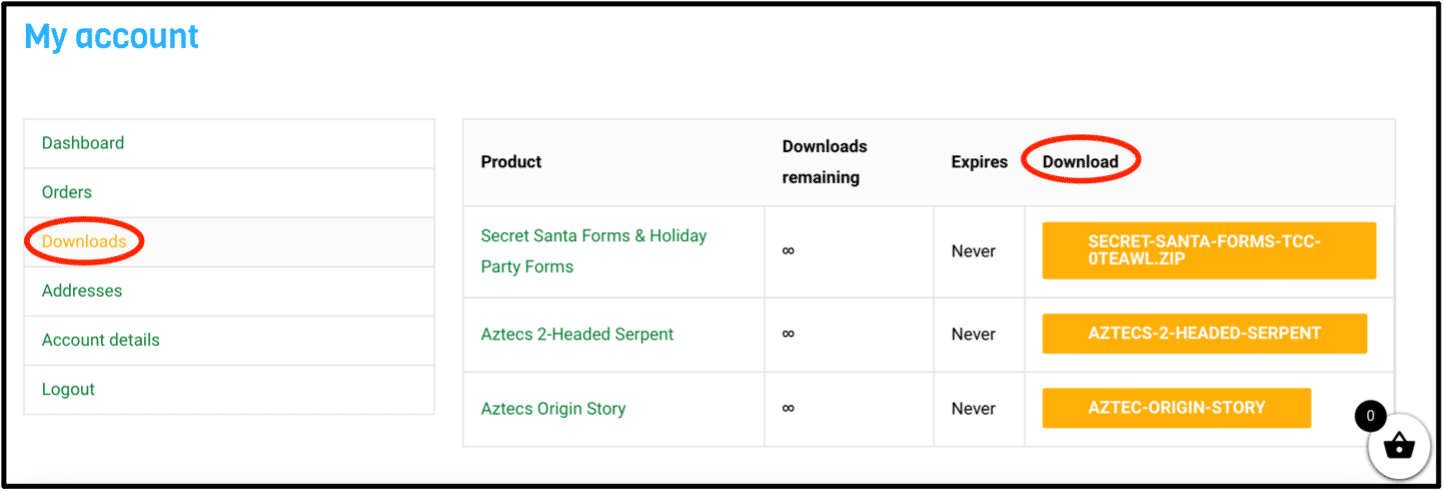
Task: Open the Addresses page
Action: pos(82,291)
